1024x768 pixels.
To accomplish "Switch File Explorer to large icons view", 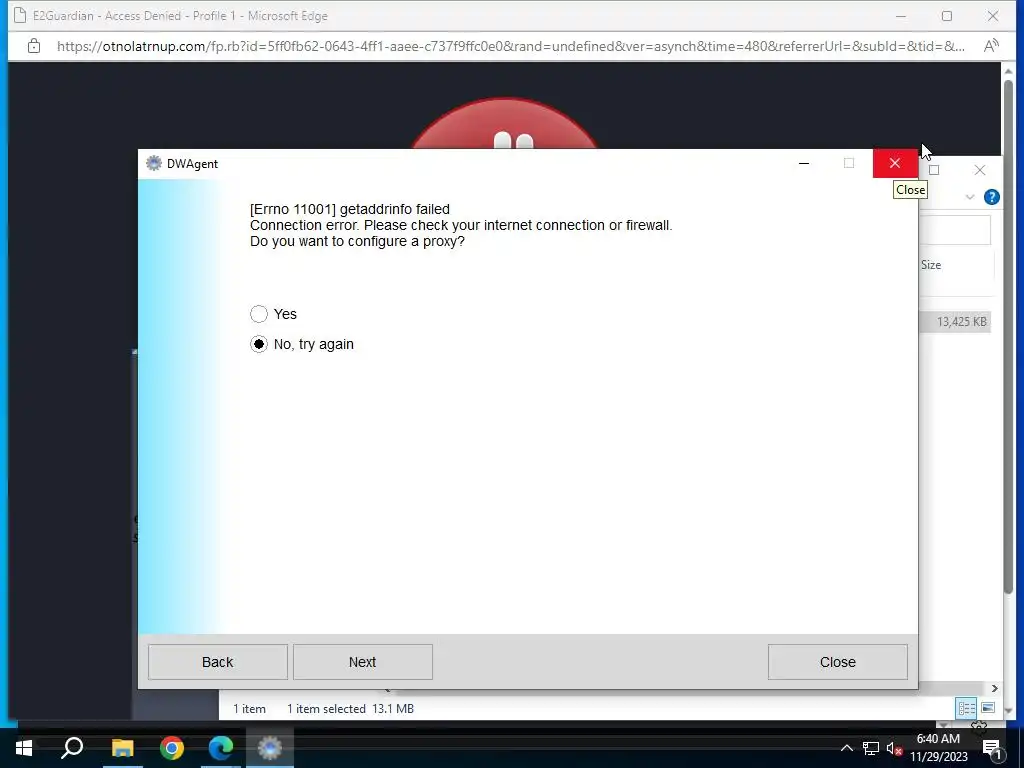I will (988, 708).
